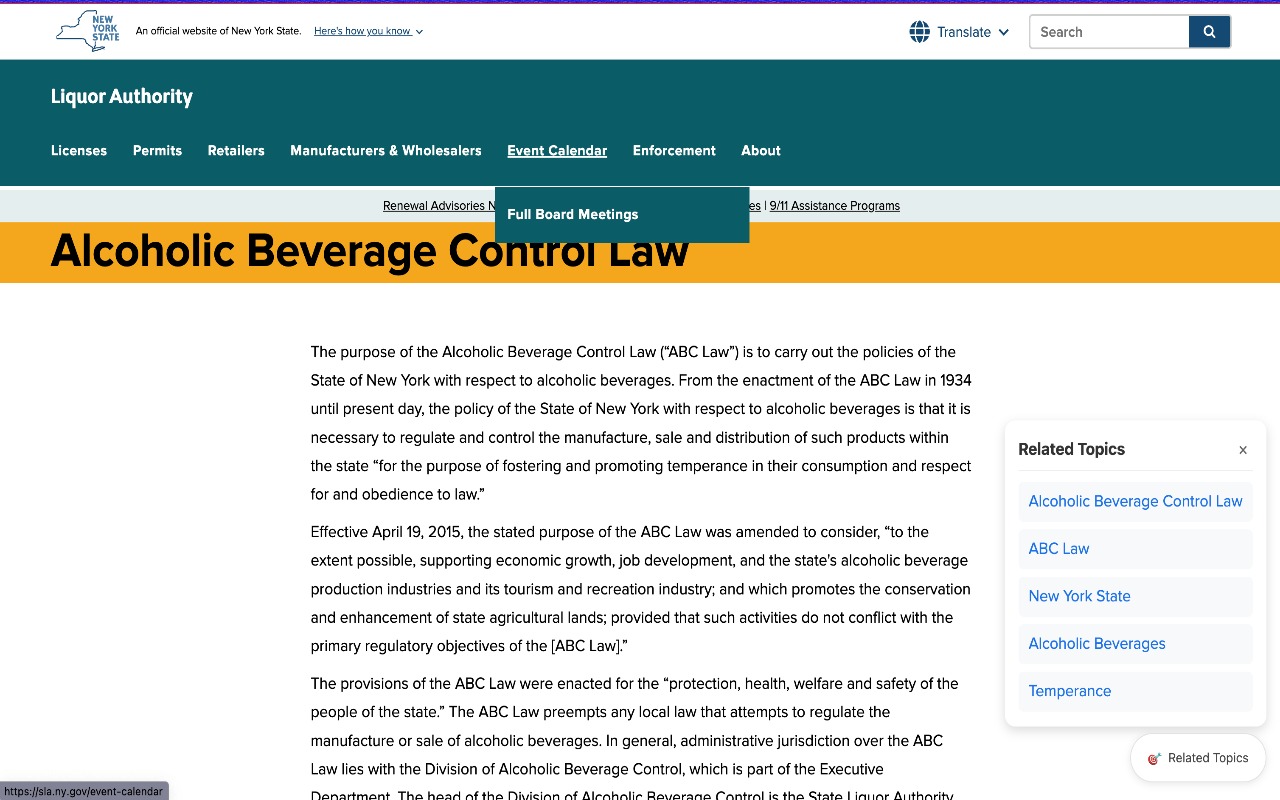The image size is (1280, 800).
Task: Click the Alcoholic Beverage Control Law page heading
Action: 370,250
